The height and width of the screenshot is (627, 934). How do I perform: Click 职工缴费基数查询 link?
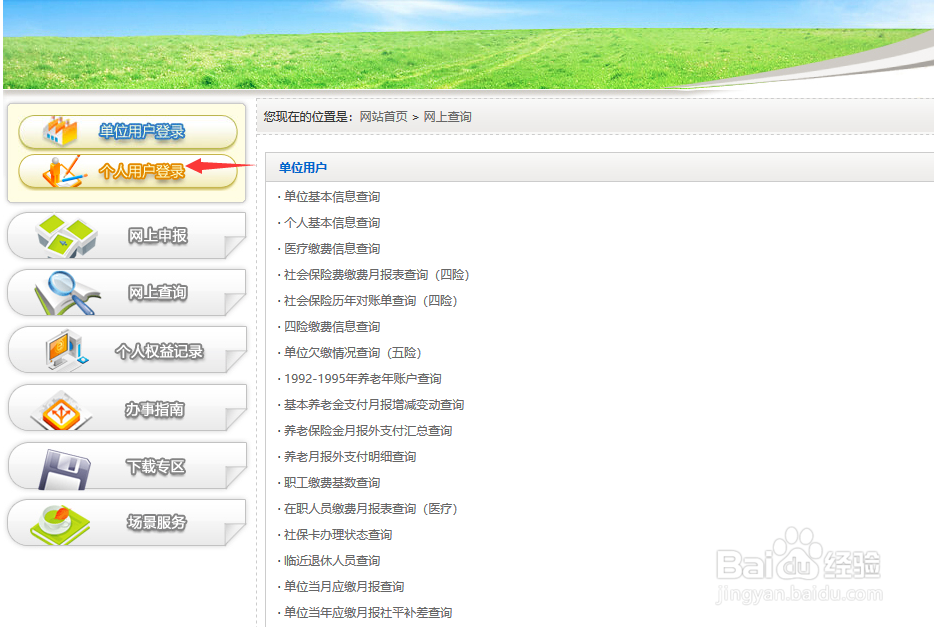[332, 482]
